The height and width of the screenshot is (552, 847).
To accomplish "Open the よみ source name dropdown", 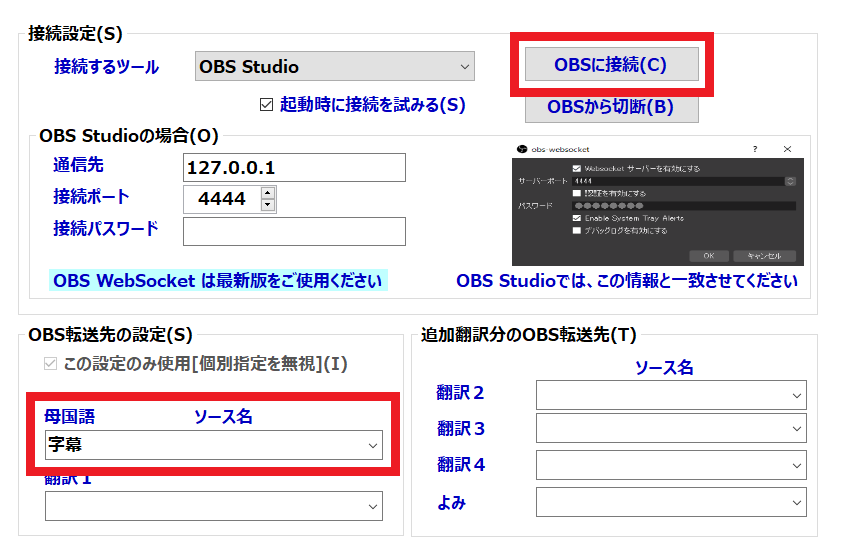I will 671,502.
